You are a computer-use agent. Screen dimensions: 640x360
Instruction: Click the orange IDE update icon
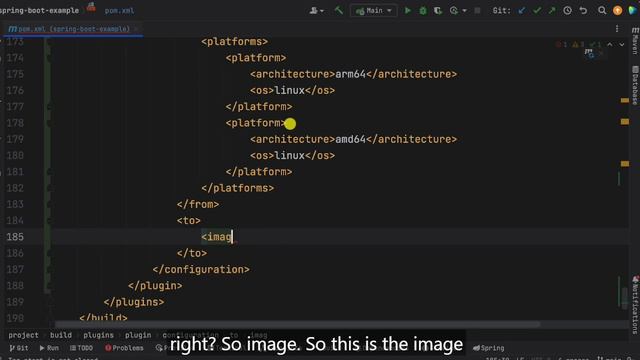618,11
